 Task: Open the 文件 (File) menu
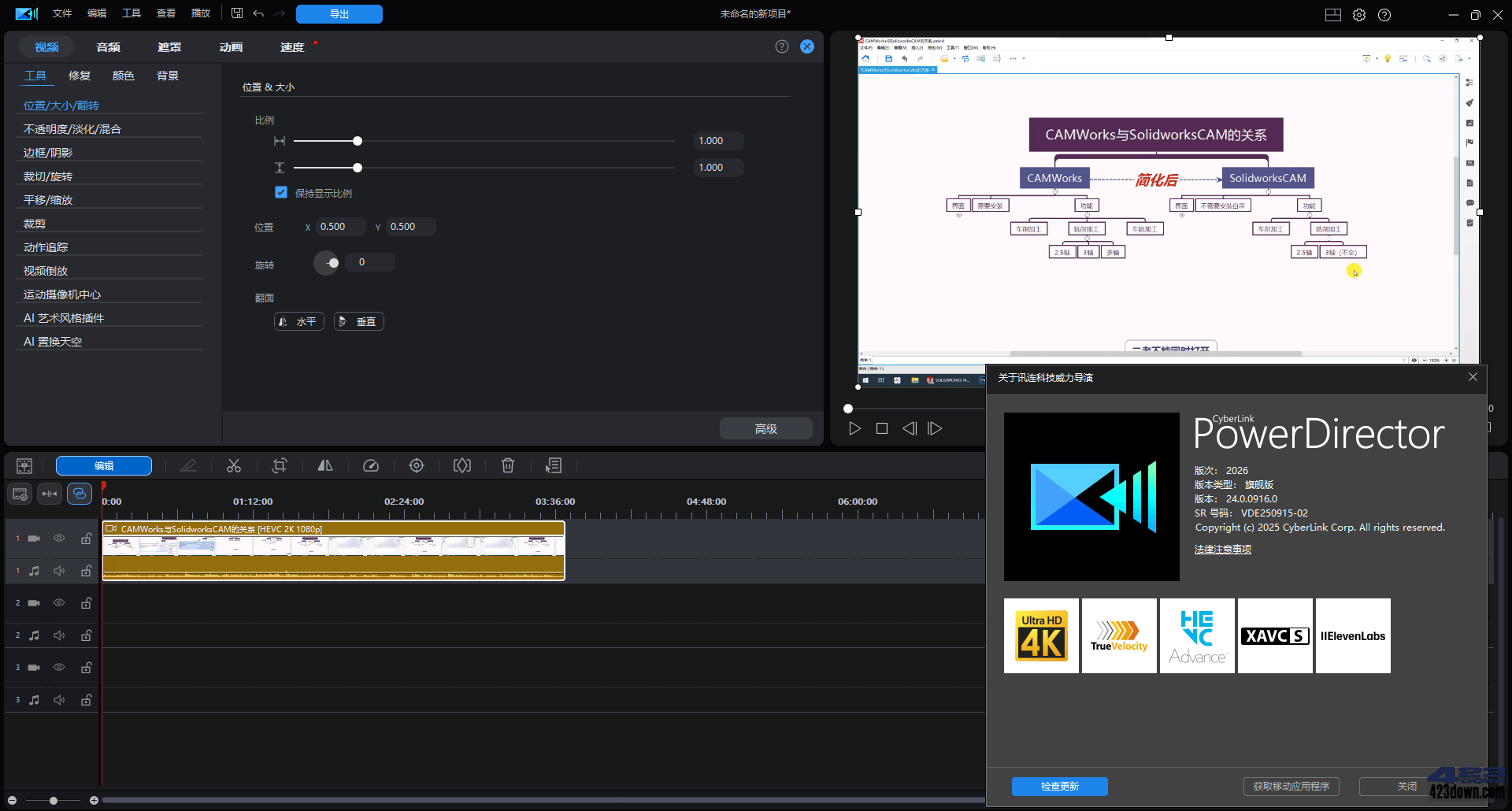point(61,13)
